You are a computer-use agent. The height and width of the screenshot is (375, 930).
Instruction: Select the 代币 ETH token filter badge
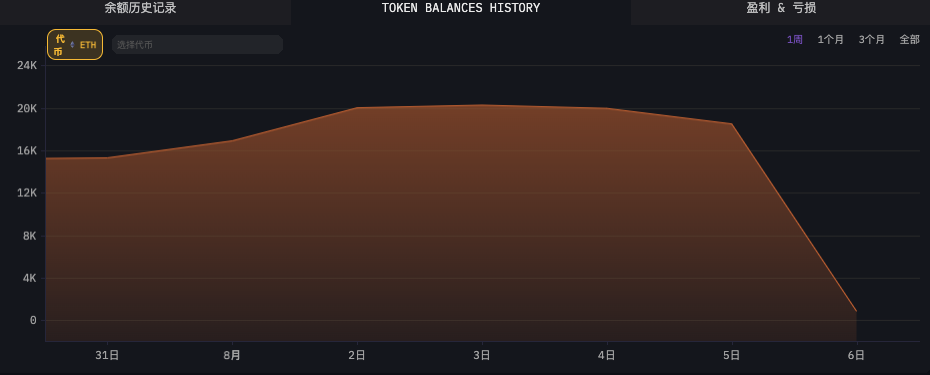point(75,45)
